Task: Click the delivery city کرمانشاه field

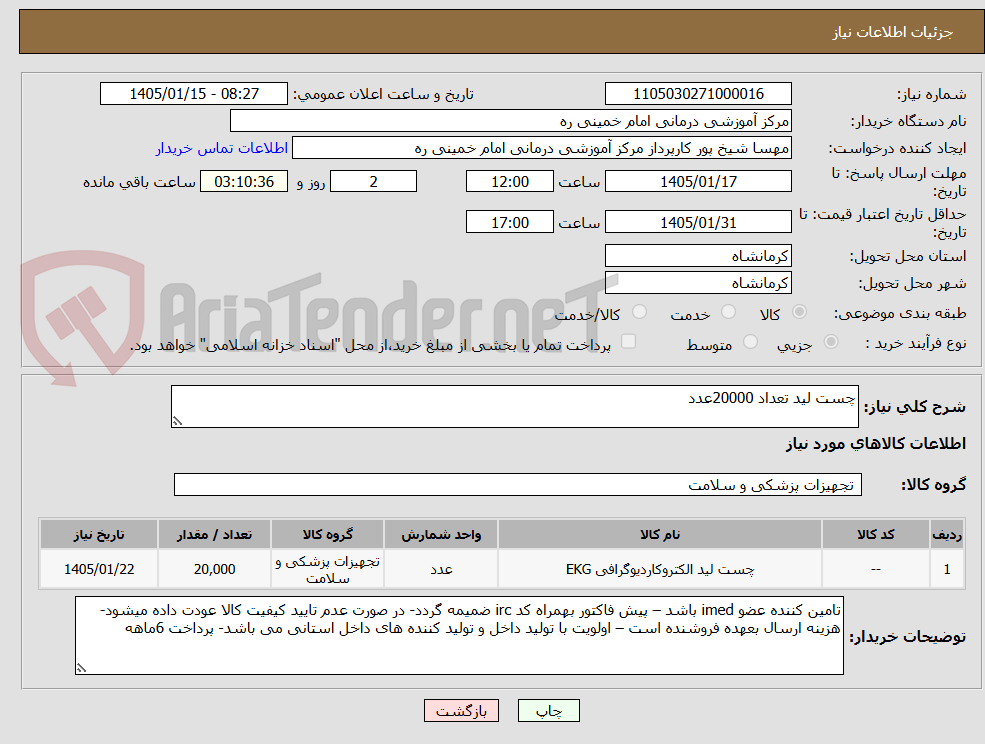Action: point(698,283)
